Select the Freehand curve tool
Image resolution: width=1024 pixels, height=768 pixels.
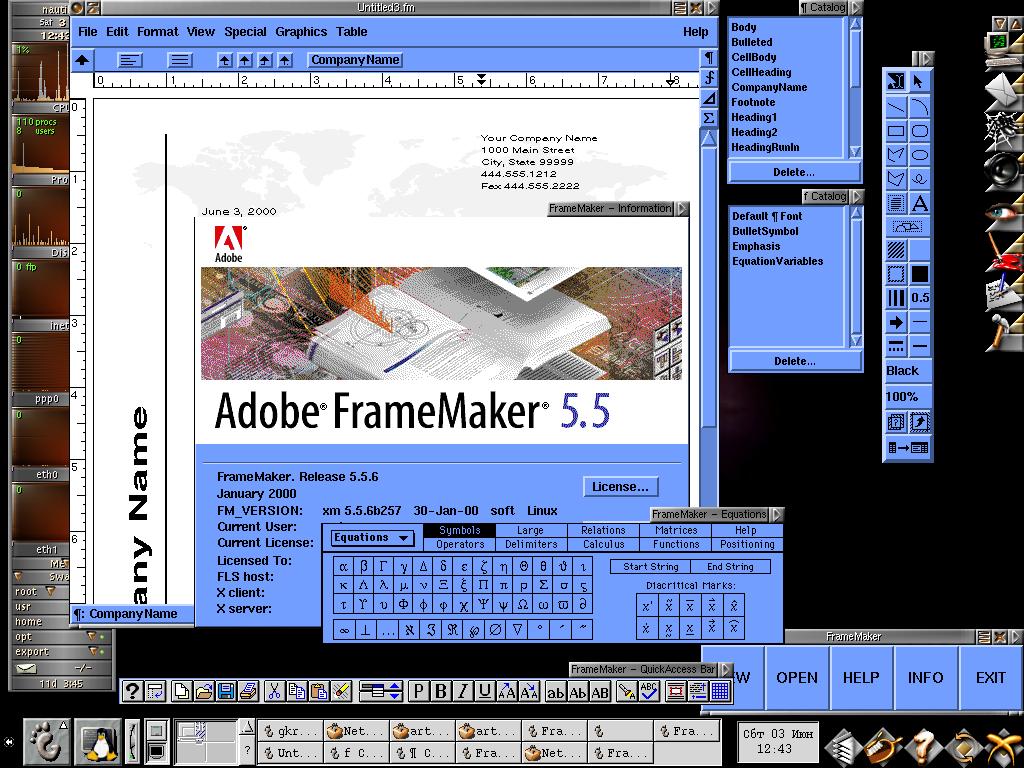coord(920,178)
